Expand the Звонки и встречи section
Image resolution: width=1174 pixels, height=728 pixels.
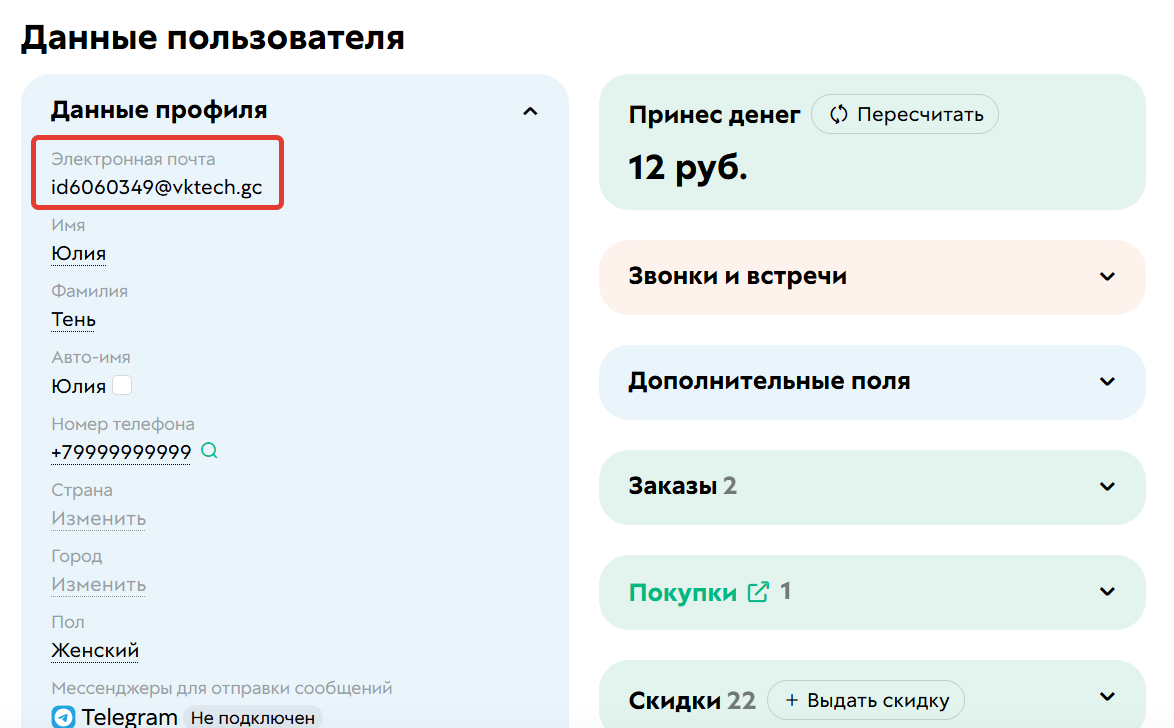tap(1107, 276)
